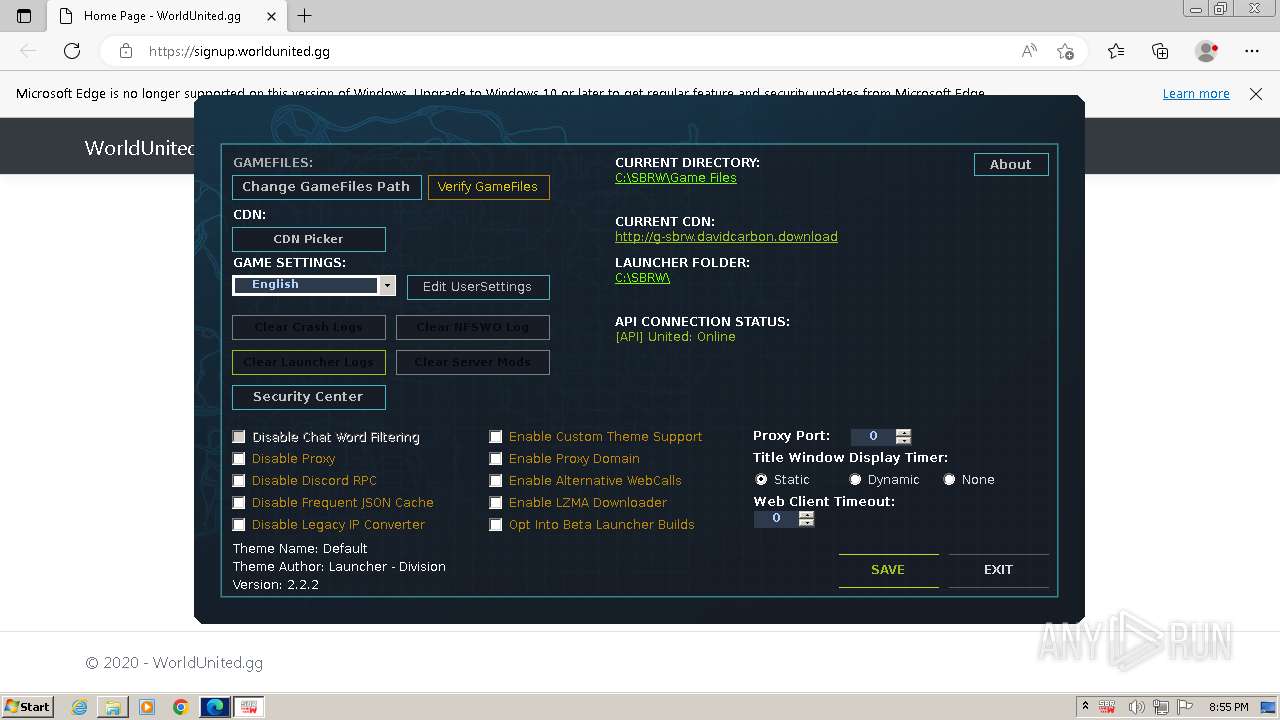1280x720 pixels.
Task: Click the Edge tab actions menu icon
Action: pos(24,16)
